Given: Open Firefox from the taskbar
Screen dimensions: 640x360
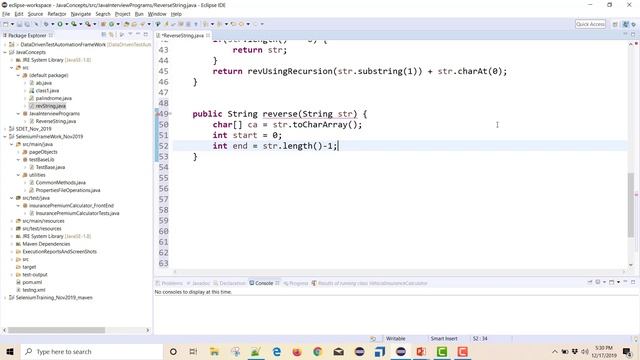Looking at the screenshot, I should click(297, 351).
